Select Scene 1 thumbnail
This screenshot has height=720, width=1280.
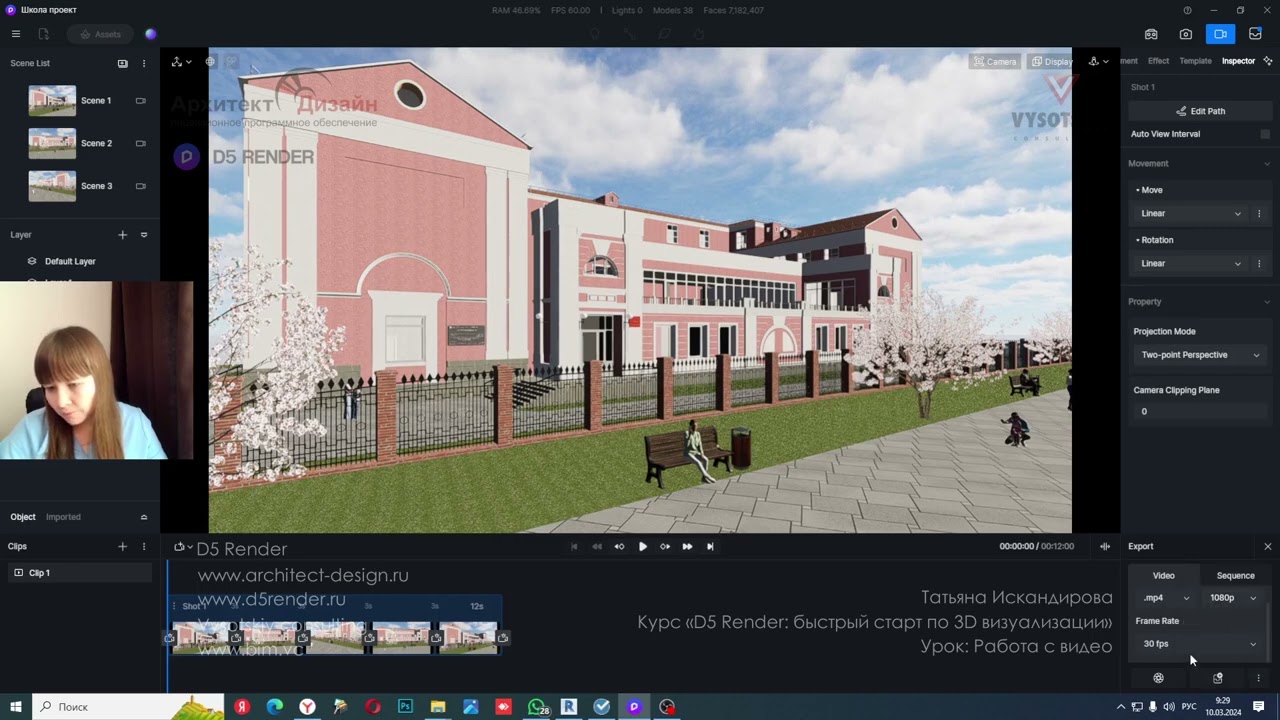click(x=52, y=101)
